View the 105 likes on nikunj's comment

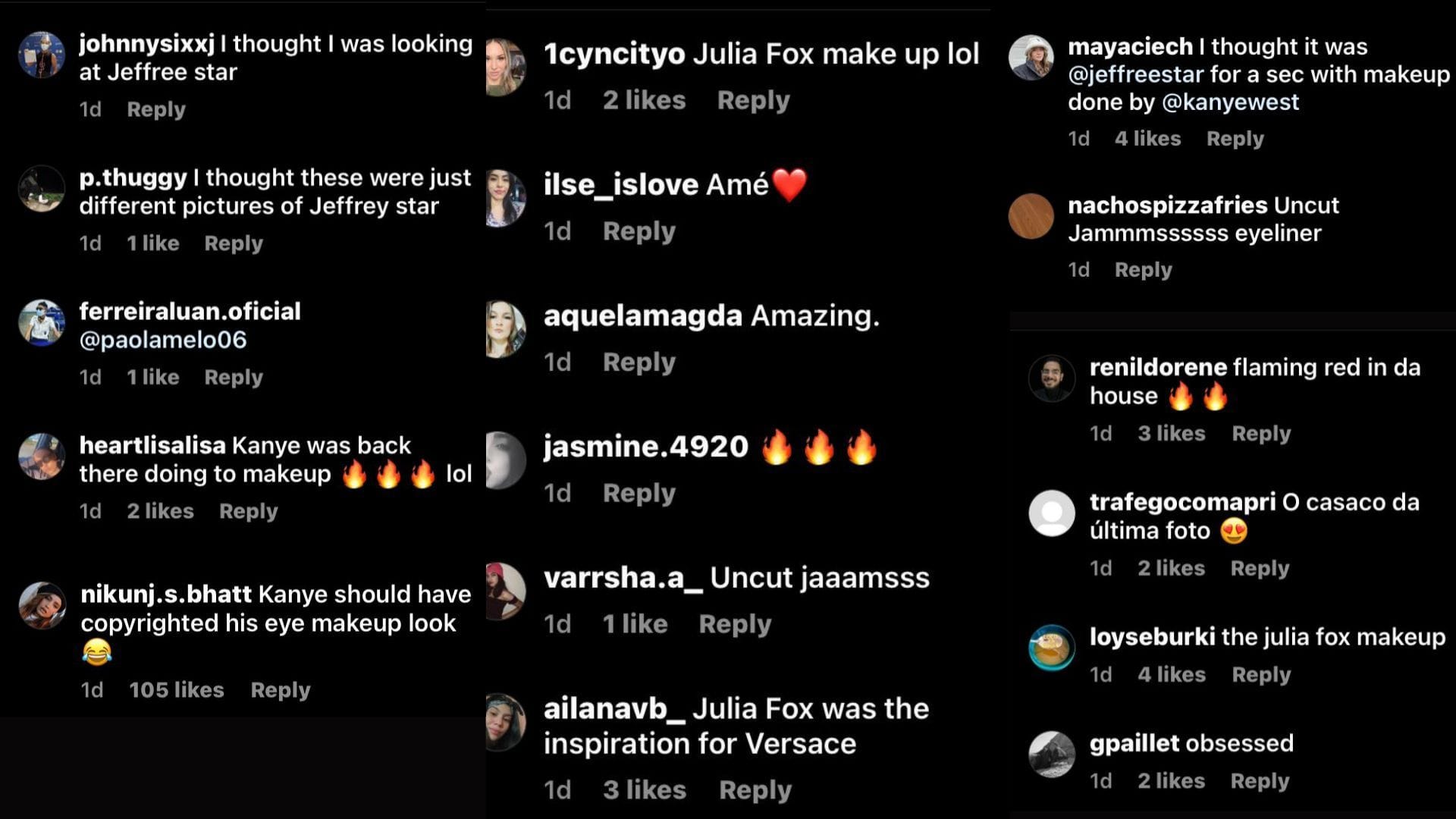pyautogui.click(x=177, y=690)
